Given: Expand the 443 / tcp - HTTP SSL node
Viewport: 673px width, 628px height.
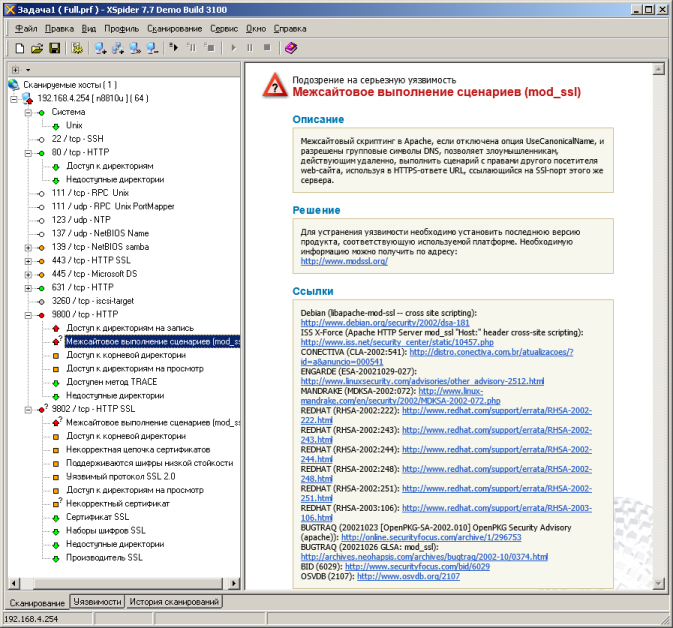Looking at the screenshot, I should click(28, 261).
